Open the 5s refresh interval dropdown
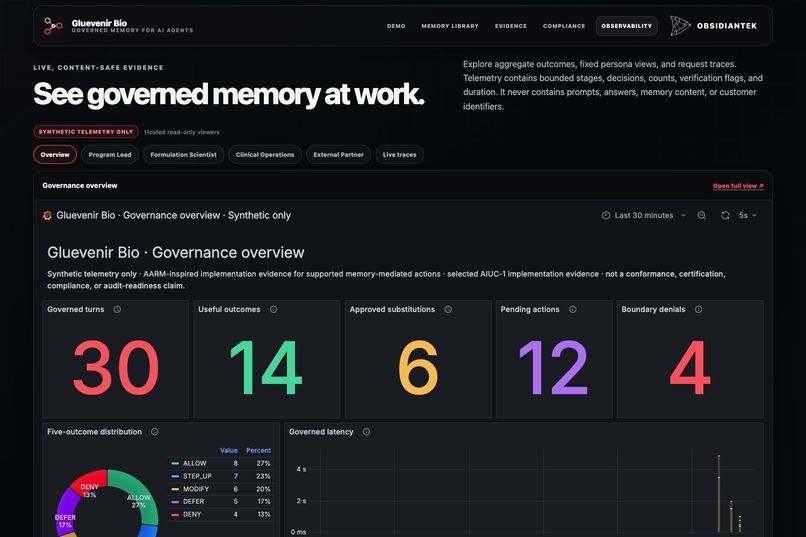The height and width of the screenshot is (537, 806). pyautogui.click(x=747, y=215)
